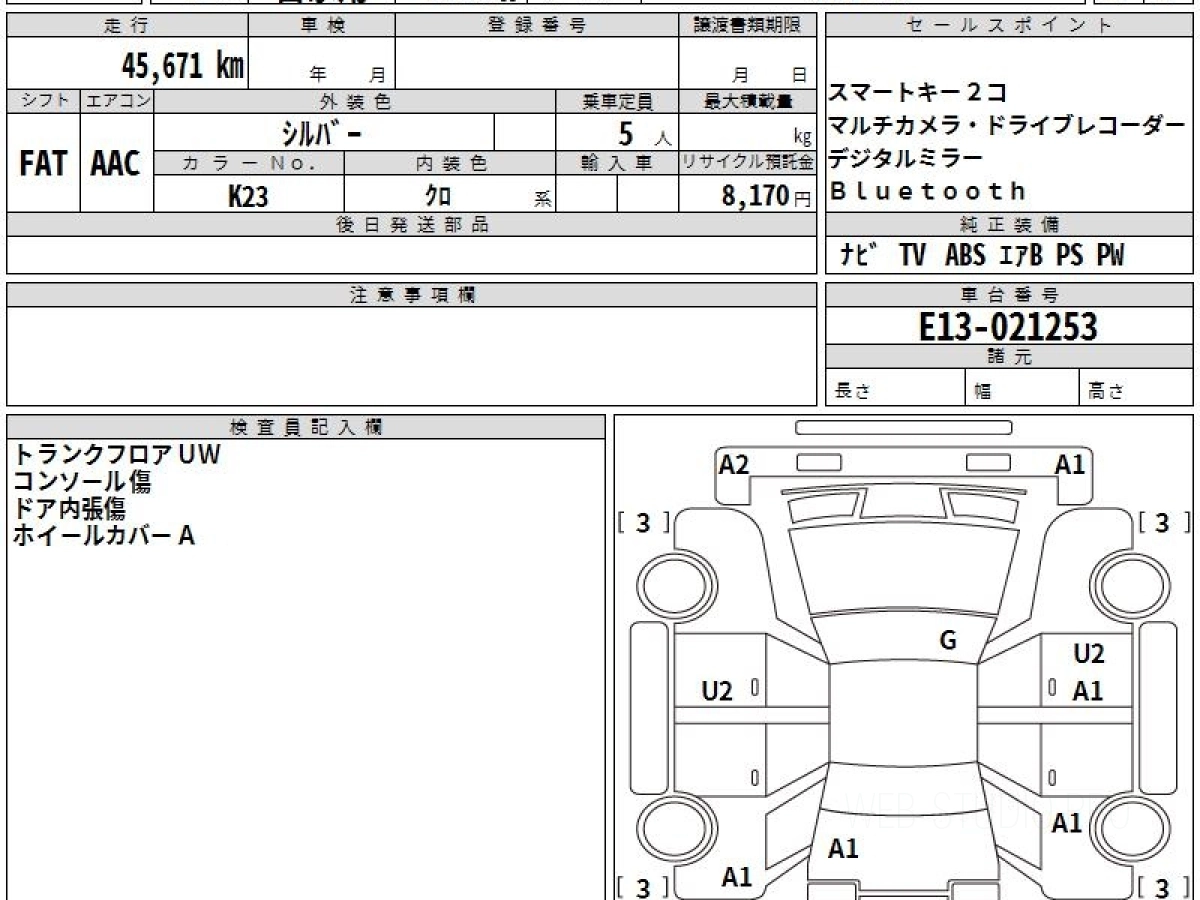Click the FAT shift type cell
This screenshot has height=900, width=1200.
pos(43,164)
